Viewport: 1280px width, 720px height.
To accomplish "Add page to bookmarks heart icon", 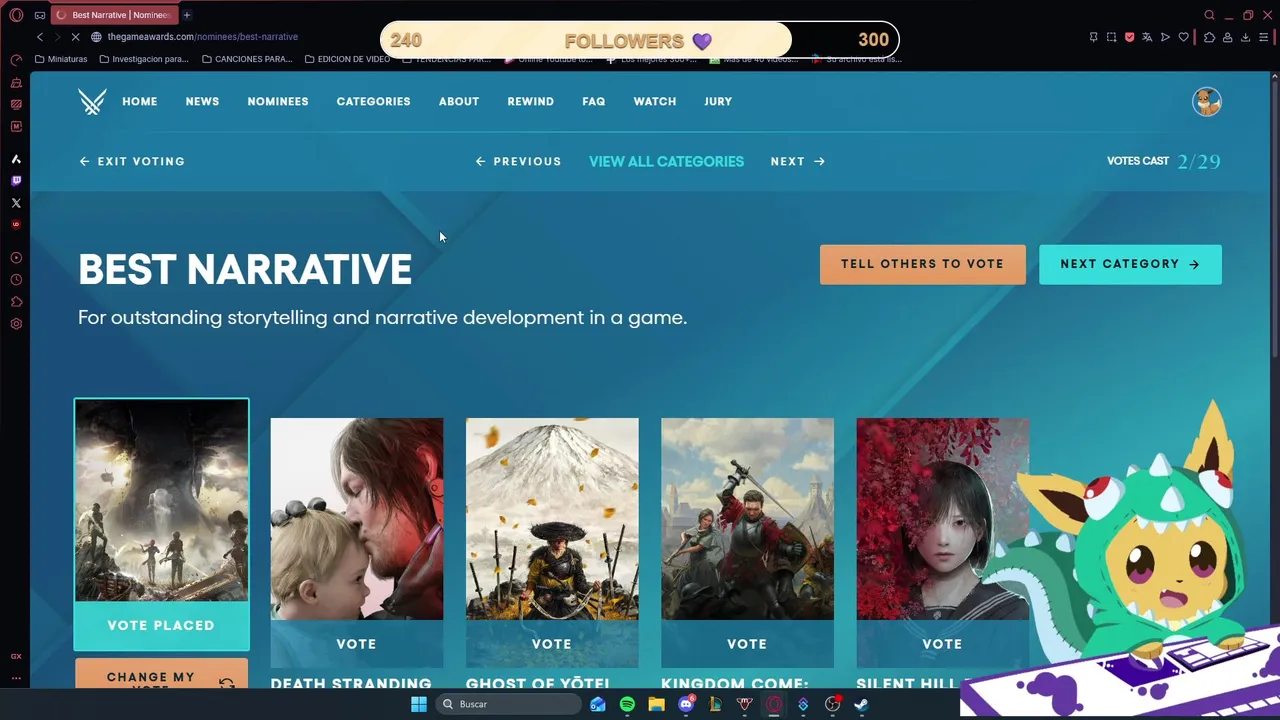I will (x=1184, y=37).
